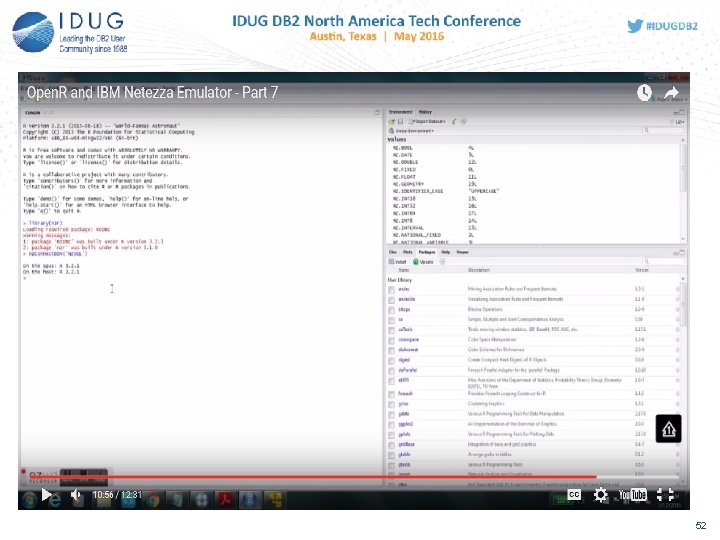Click the IDUG globe logo

[x=33, y=32]
